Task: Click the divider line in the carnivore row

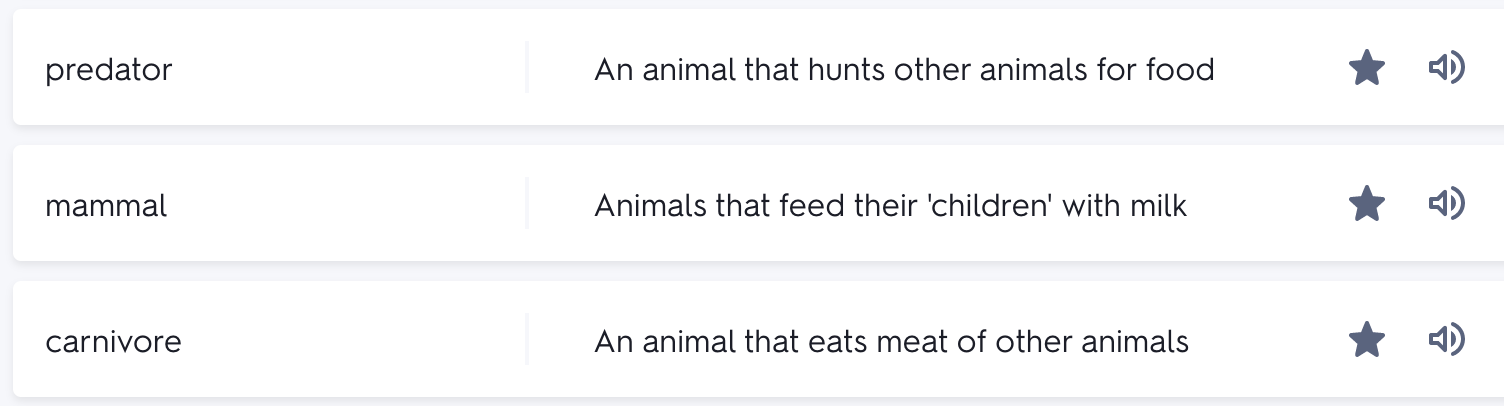Action: [x=527, y=340]
